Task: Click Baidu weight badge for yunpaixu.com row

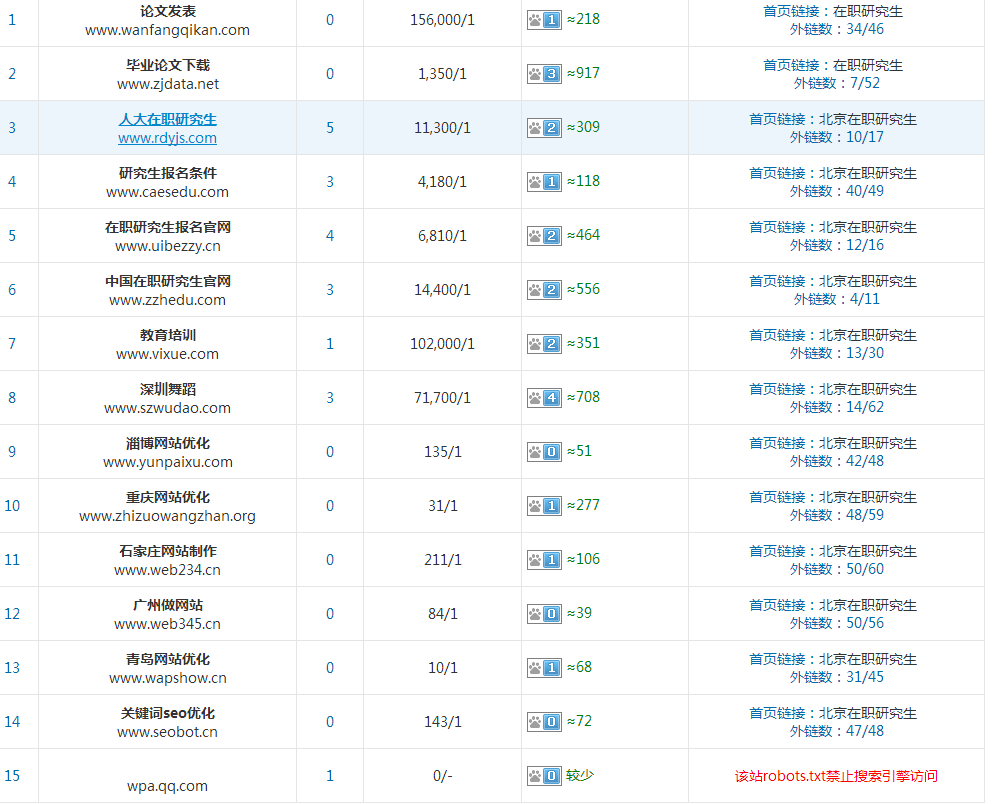Action: 544,452
